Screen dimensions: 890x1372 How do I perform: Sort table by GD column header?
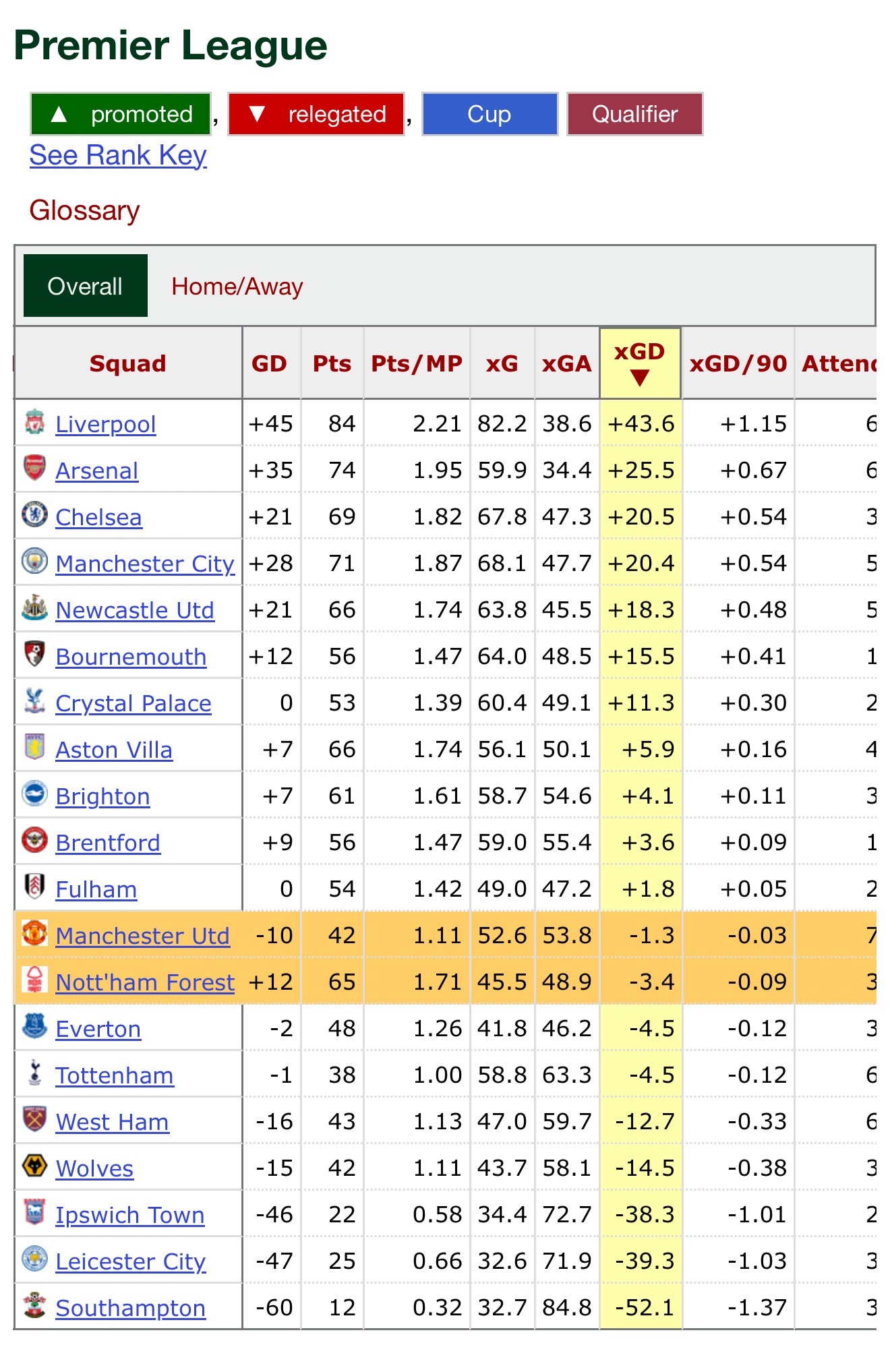point(270,363)
